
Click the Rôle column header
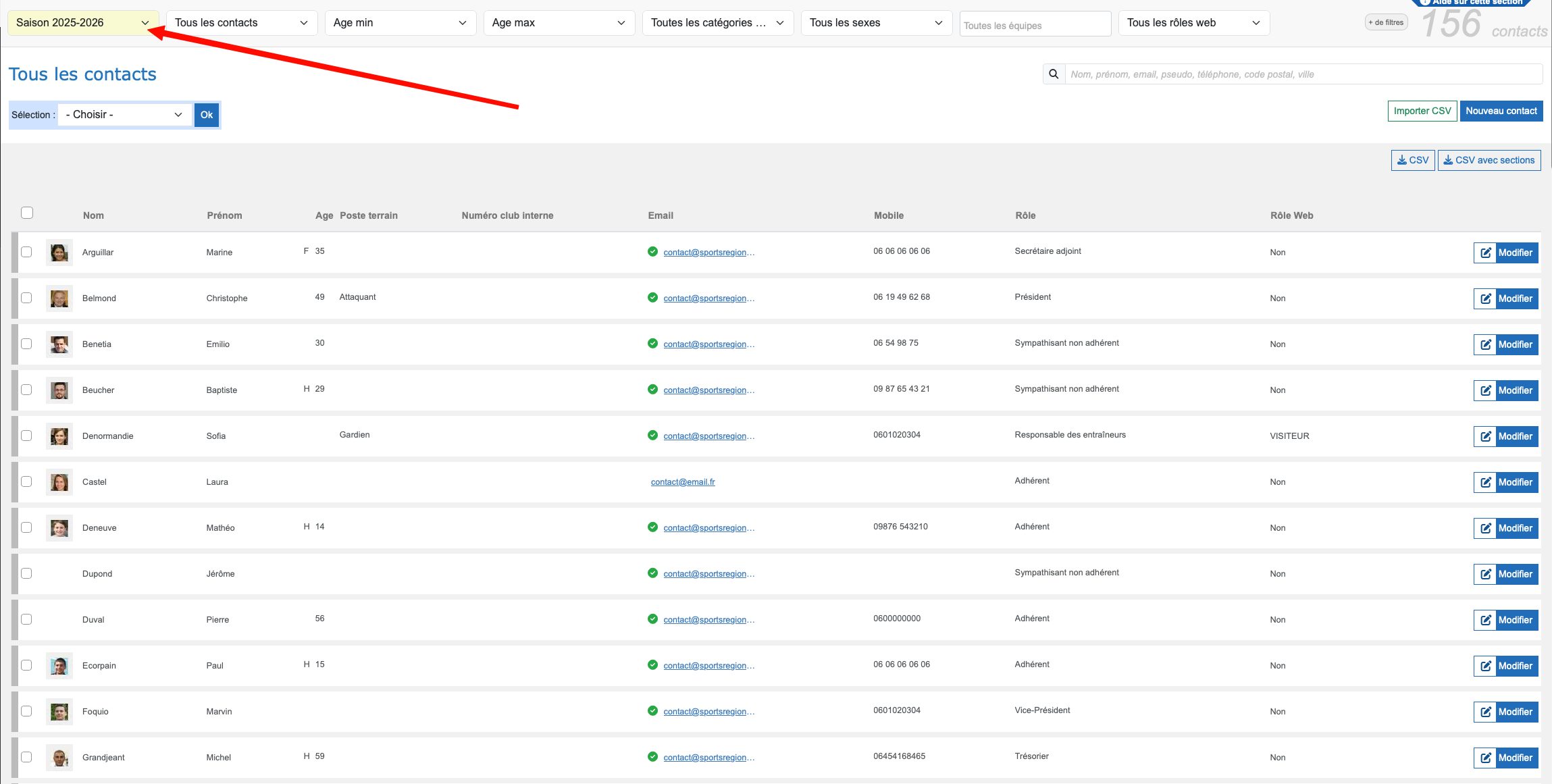pos(1025,215)
